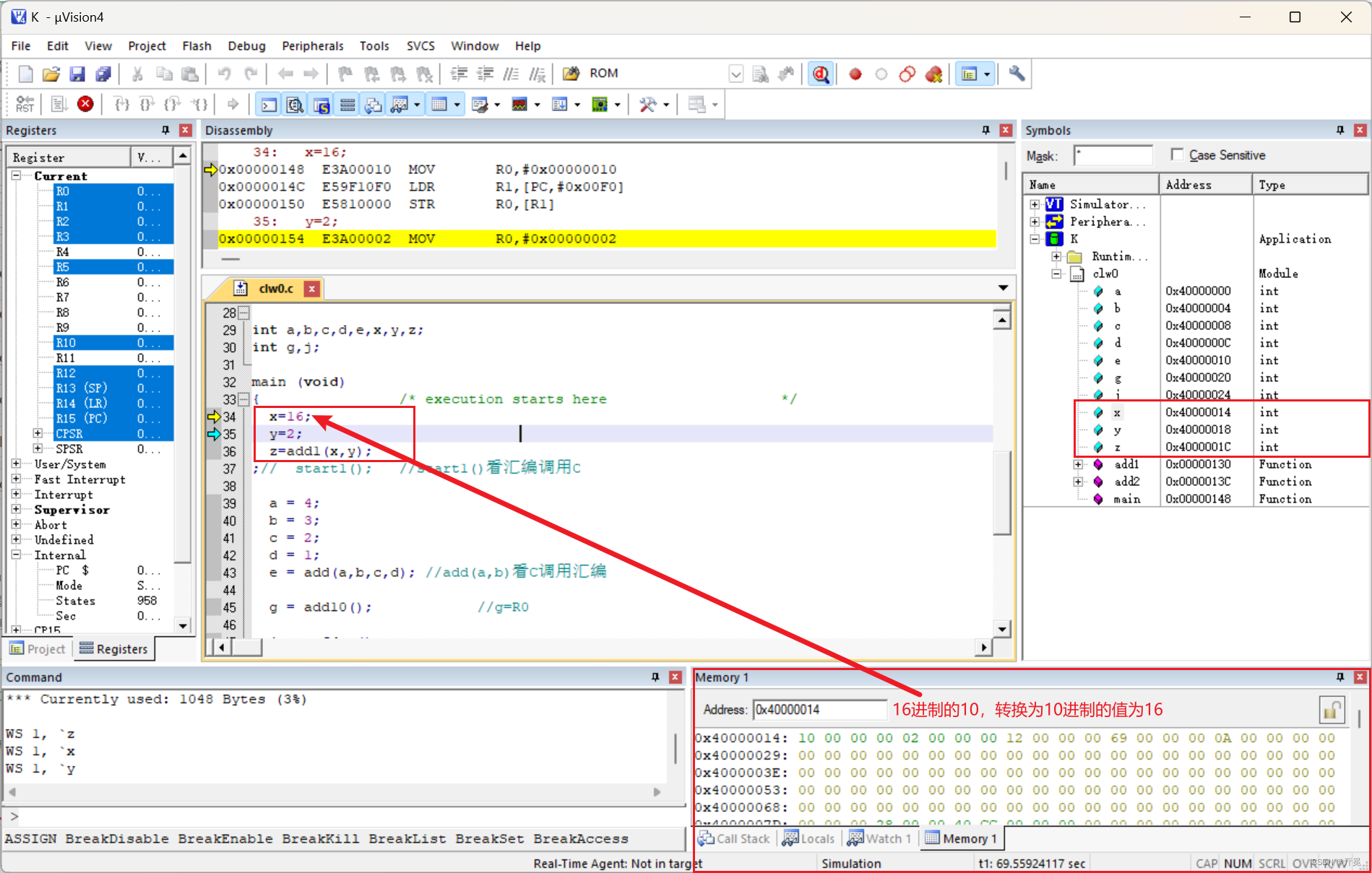Toggle the Watch windows button
The height and width of the screenshot is (873, 1372).
click(x=399, y=105)
